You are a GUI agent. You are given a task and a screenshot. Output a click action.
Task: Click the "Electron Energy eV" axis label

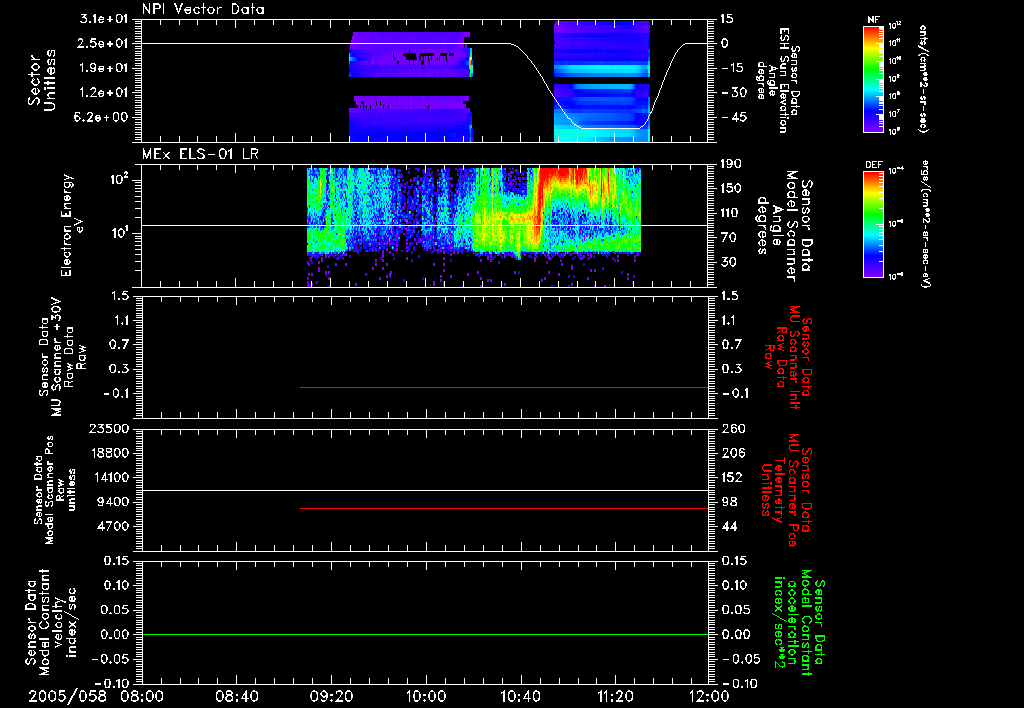tap(72, 225)
